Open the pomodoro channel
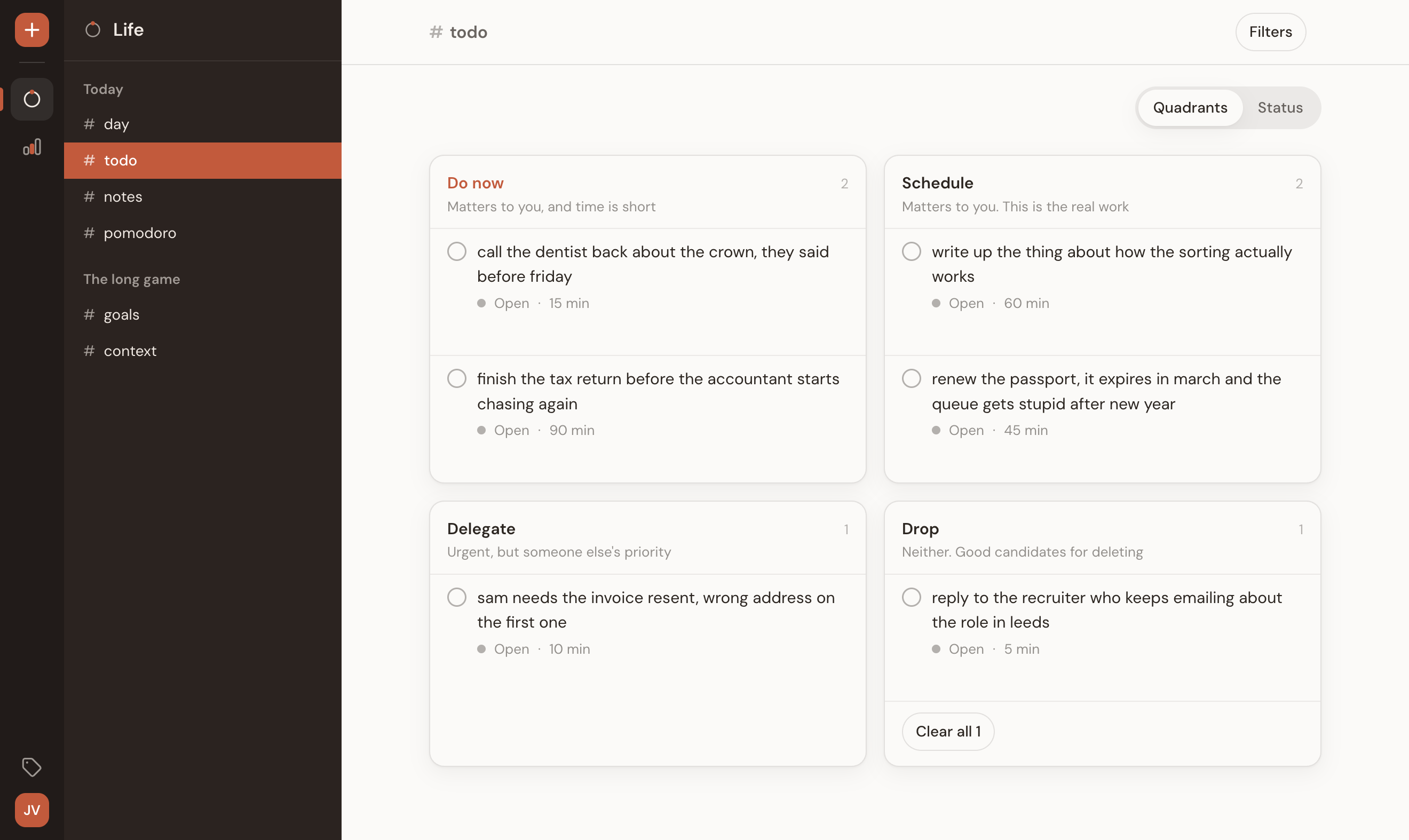The height and width of the screenshot is (840, 1409). coord(203,233)
